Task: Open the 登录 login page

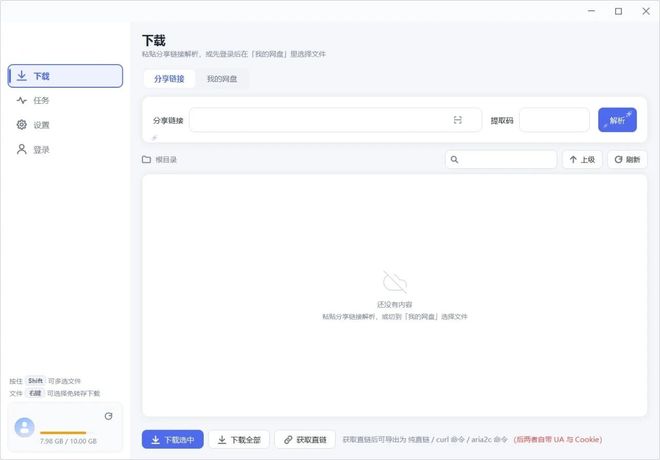Action: tap(65, 149)
